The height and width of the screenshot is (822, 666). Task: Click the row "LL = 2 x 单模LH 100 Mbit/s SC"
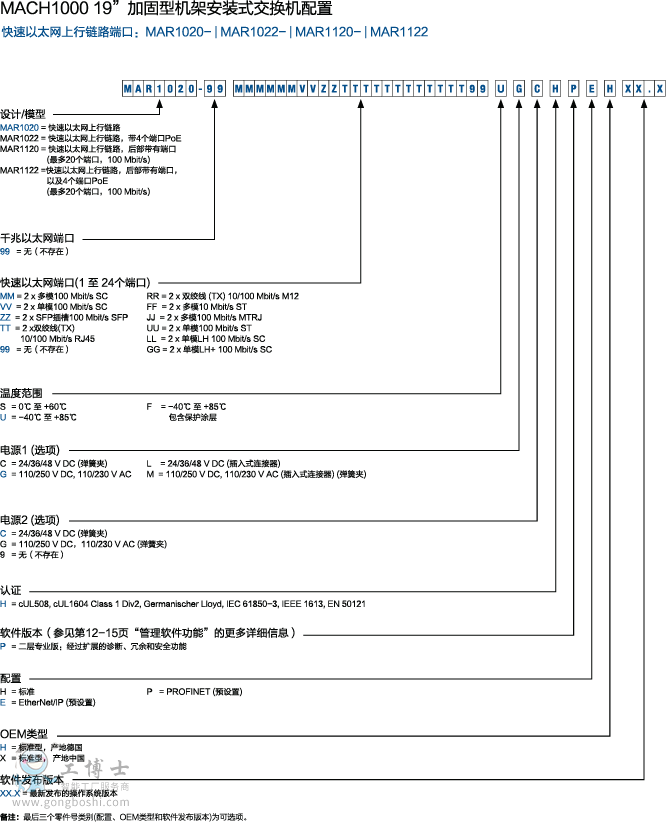[206, 339]
